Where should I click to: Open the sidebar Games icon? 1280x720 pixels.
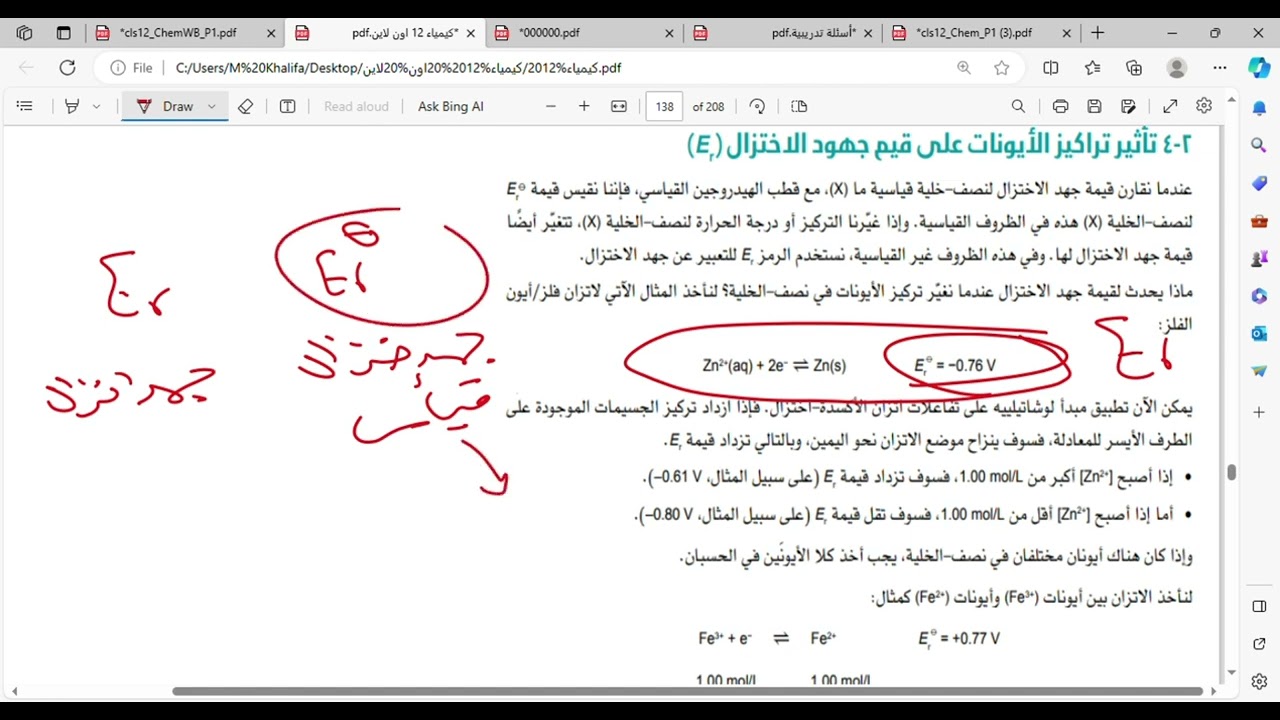point(1259,259)
